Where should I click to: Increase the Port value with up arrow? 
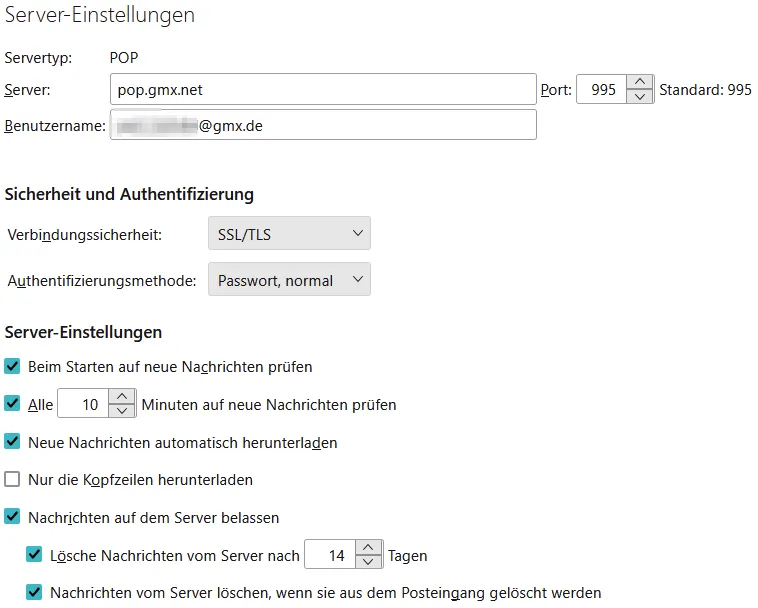640,82
